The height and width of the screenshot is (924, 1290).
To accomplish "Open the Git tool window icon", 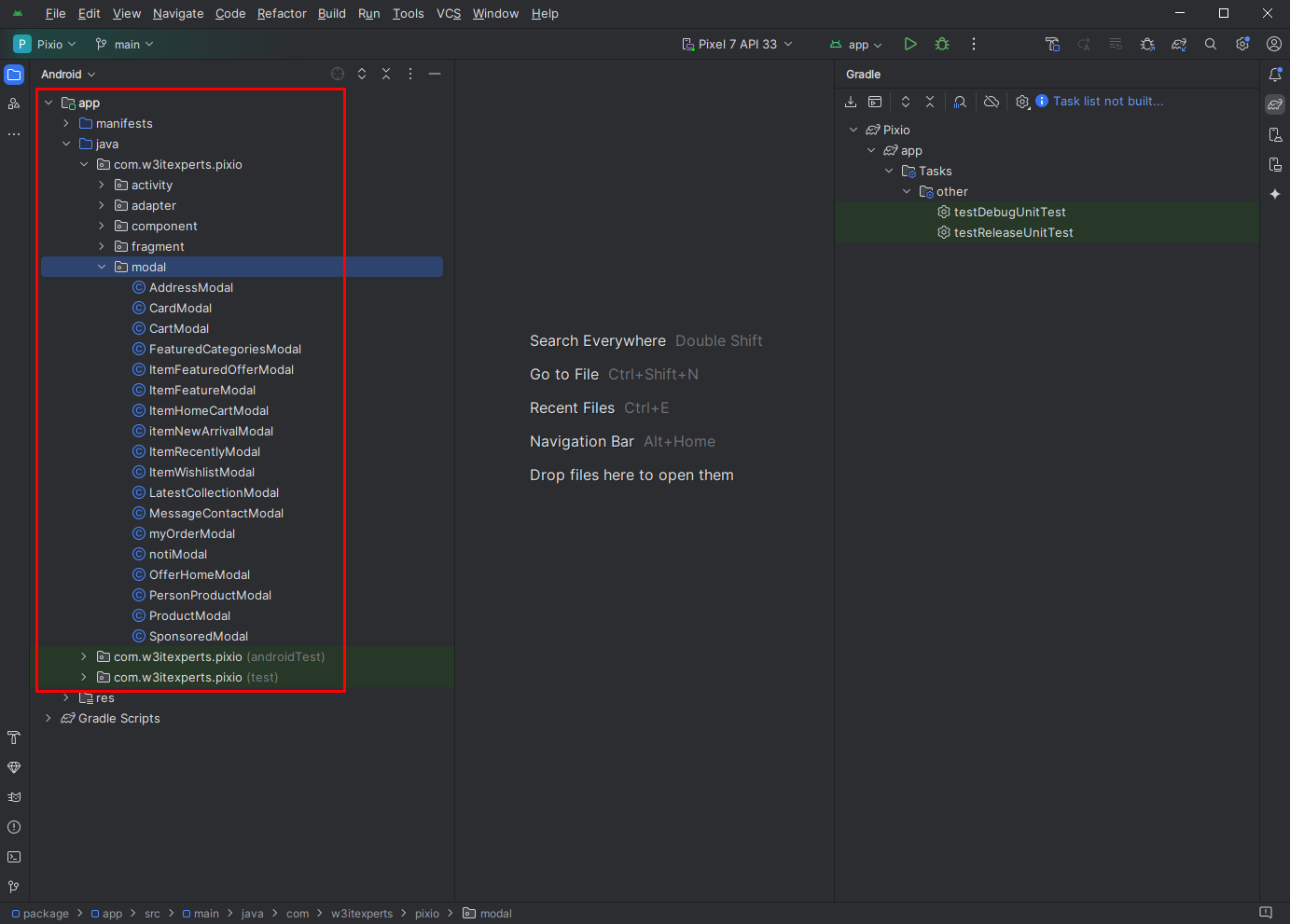I will (x=14, y=887).
